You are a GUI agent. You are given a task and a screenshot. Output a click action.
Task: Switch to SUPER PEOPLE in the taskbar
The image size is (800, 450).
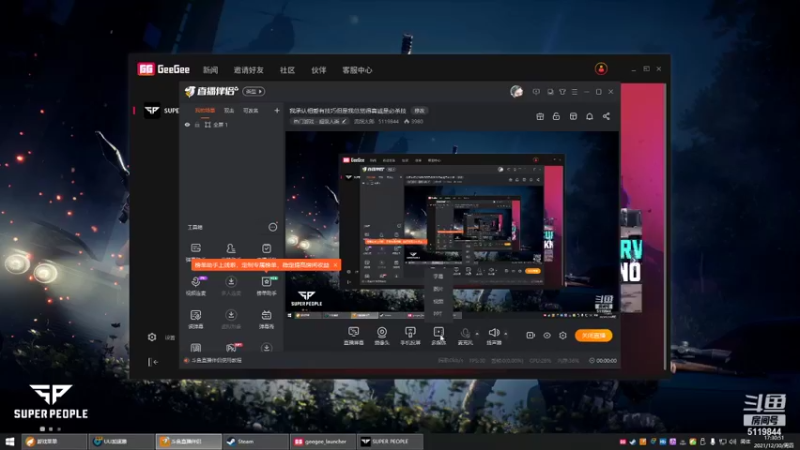390,441
